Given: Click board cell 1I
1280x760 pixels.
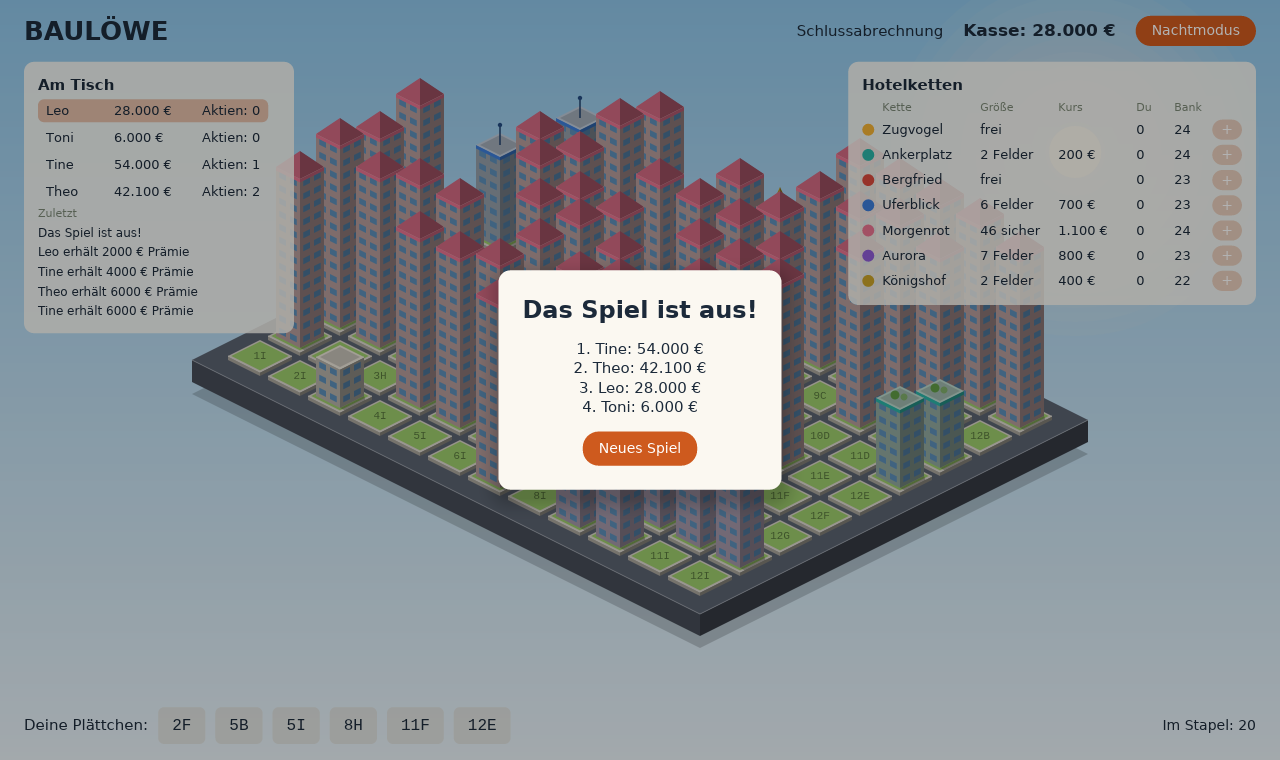Looking at the screenshot, I should (260, 356).
